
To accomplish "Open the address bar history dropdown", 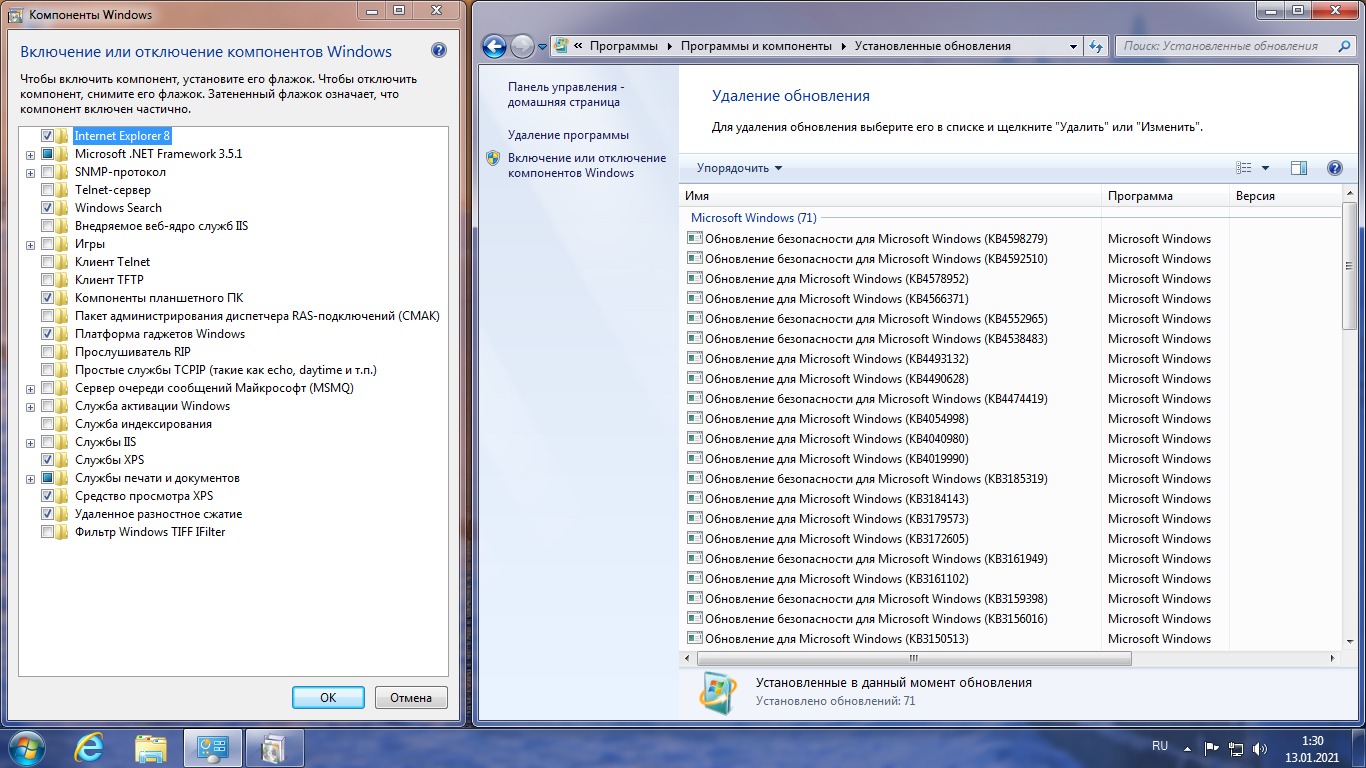I will tap(1073, 46).
